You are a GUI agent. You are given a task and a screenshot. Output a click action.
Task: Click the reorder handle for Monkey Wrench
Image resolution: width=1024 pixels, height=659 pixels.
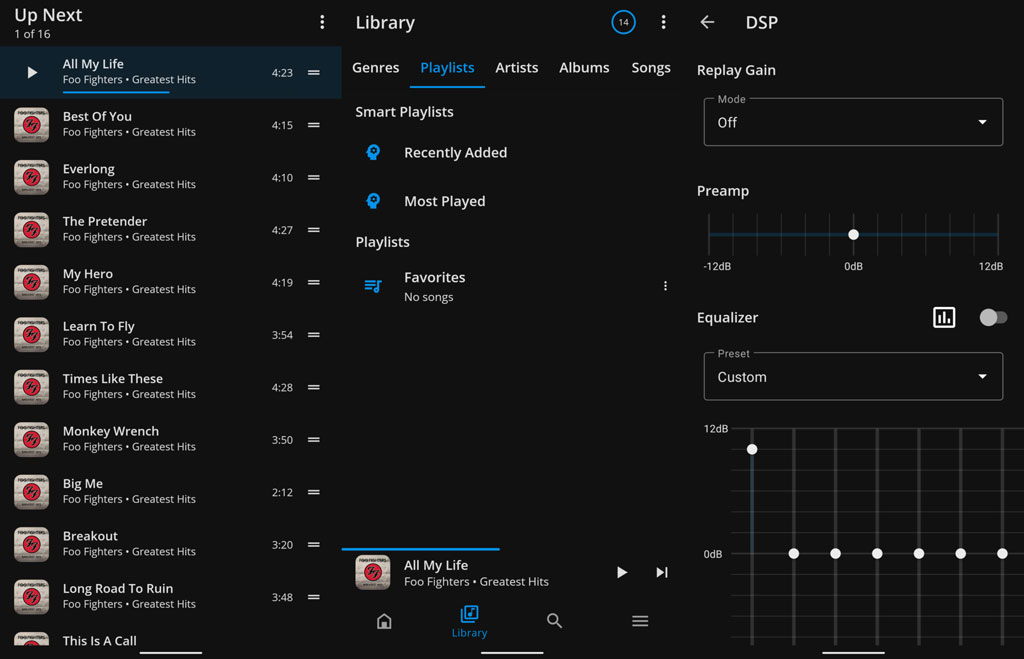coord(314,440)
